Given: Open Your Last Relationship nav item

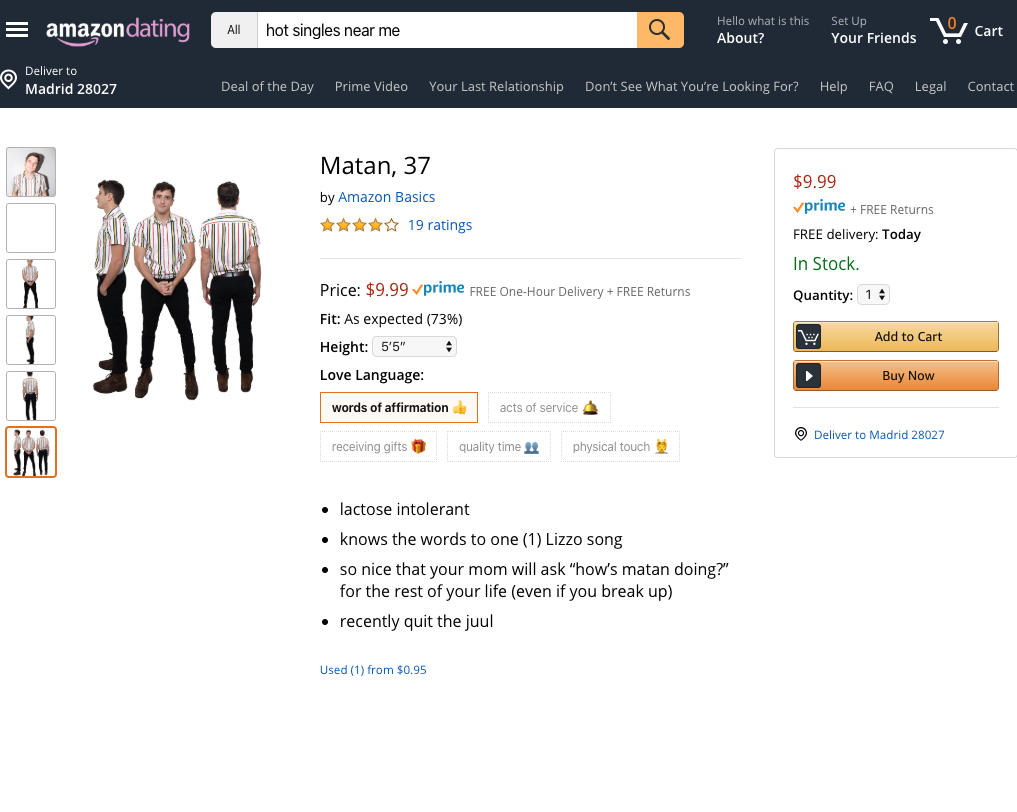Looking at the screenshot, I should point(496,86).
